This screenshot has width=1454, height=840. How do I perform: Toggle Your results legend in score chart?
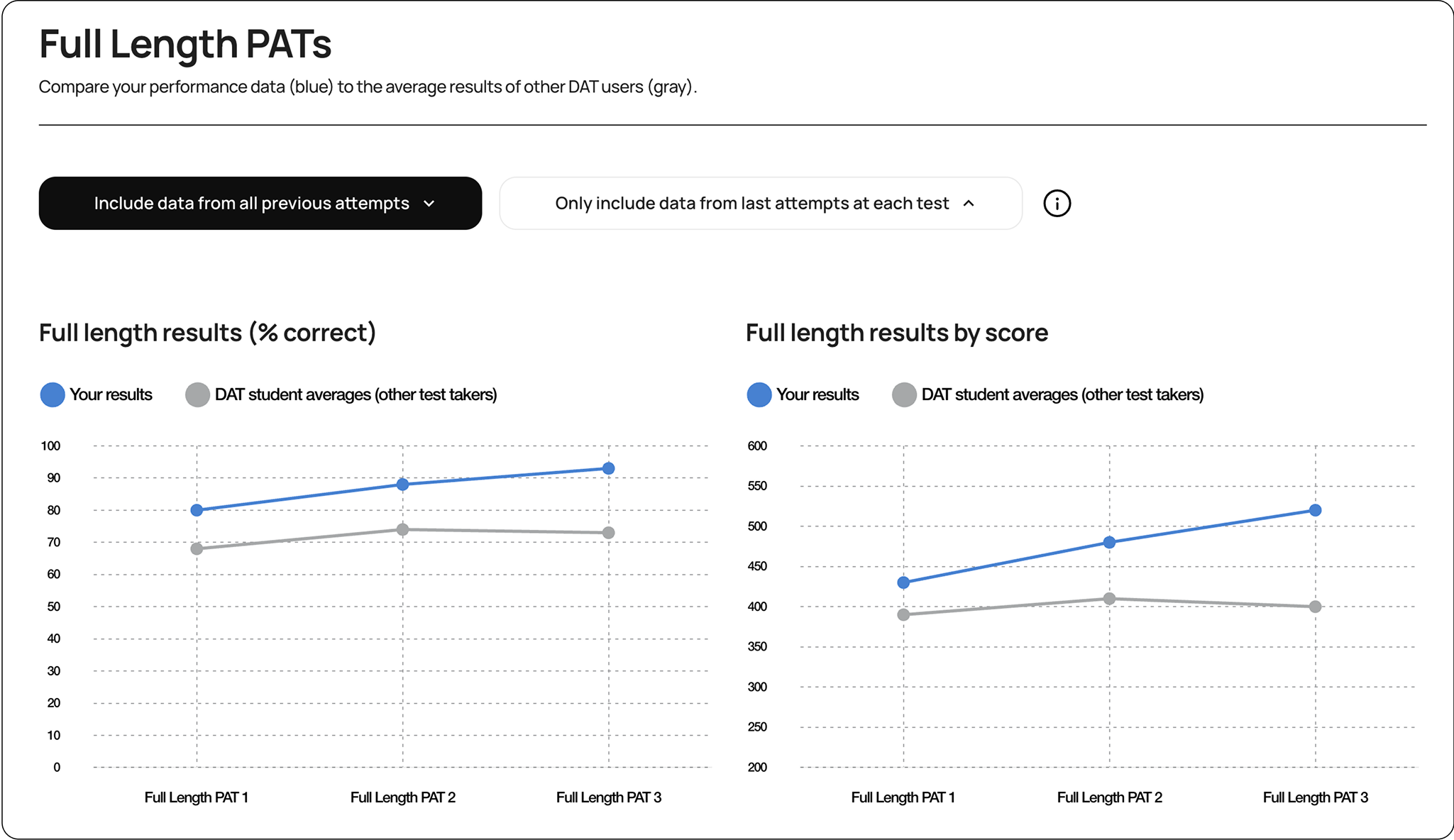tap(803, 394)
